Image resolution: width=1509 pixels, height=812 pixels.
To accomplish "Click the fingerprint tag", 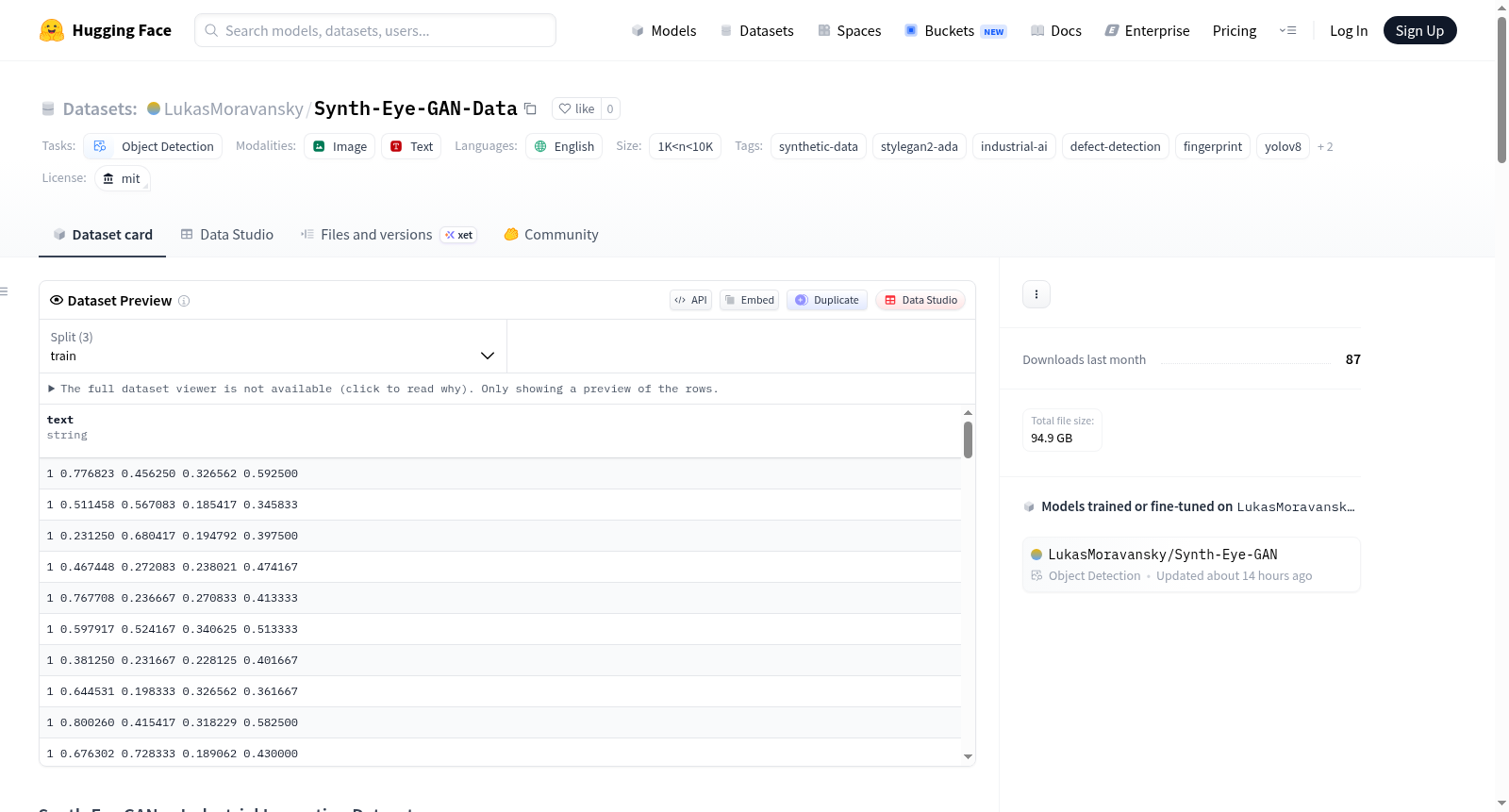I will click(1212, 146).
